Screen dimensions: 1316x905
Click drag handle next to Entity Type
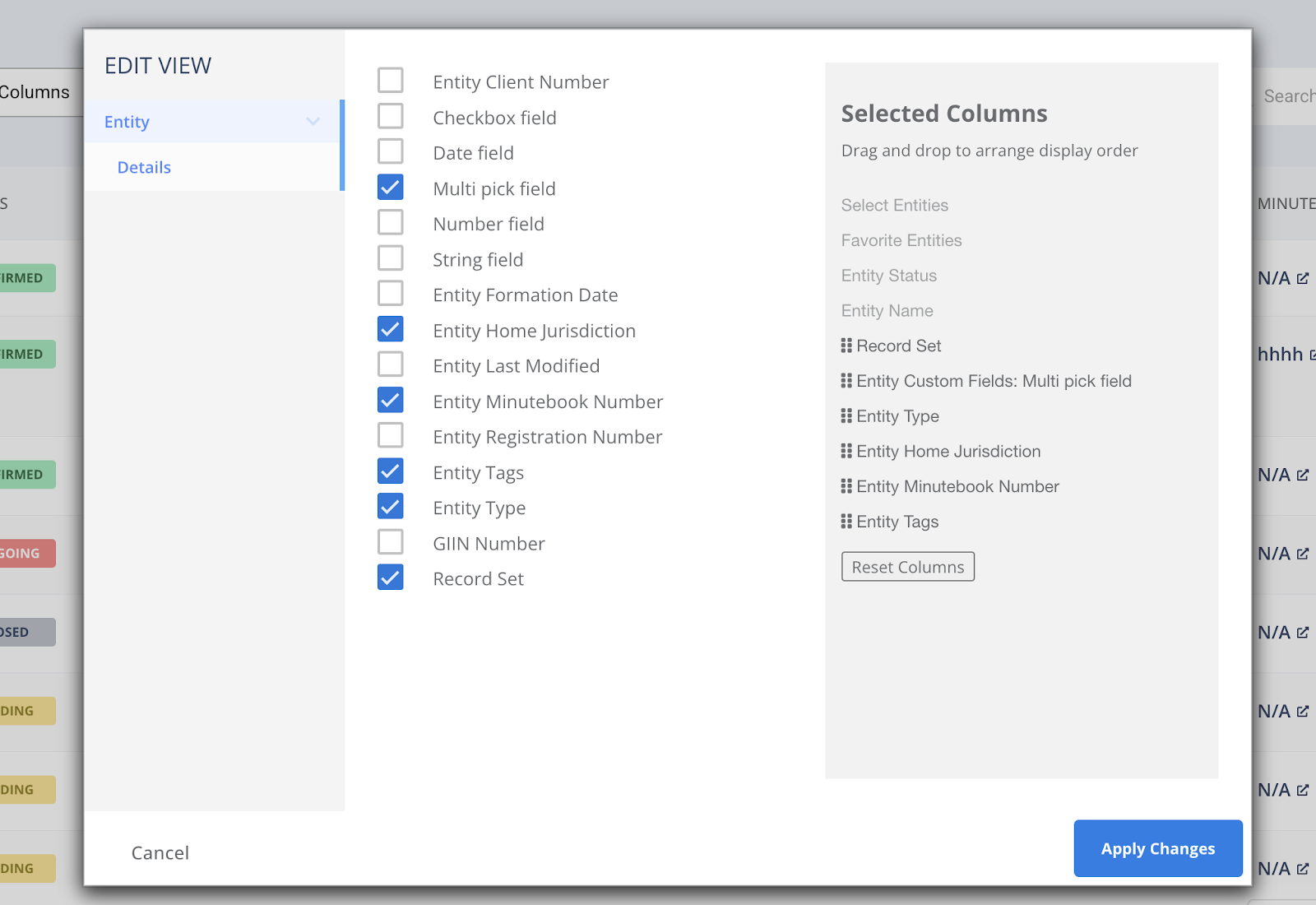click(x=846, y=416)
